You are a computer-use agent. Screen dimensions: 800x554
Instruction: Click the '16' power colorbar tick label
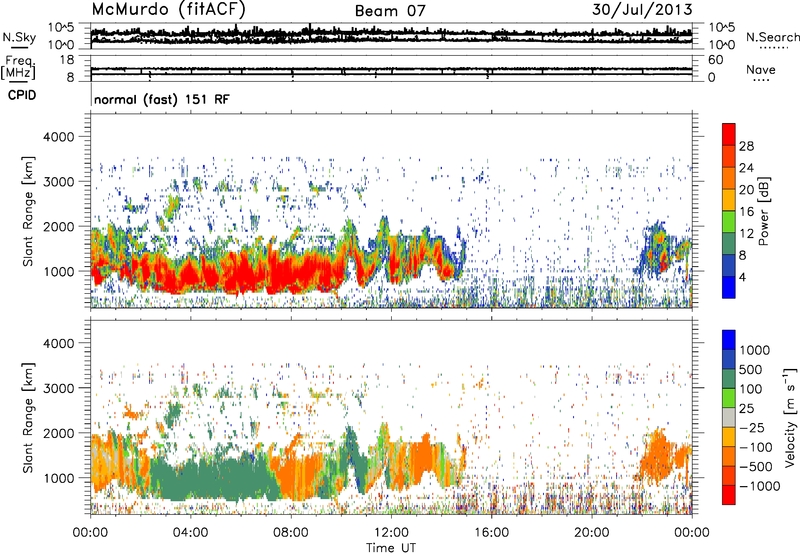[746, 212]
